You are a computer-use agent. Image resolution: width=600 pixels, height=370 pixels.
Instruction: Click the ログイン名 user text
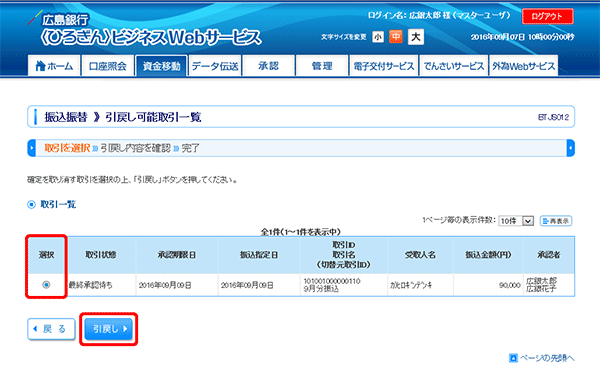439,15
